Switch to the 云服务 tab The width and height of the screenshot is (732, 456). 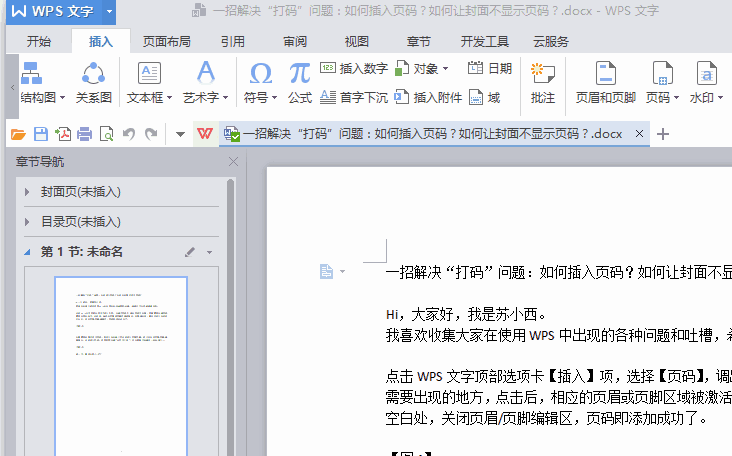pyautogui.click(x=551, y=42)
